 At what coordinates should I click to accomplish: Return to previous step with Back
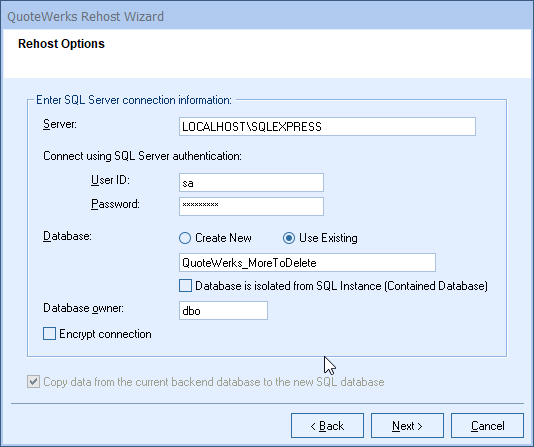click(327, 426)
